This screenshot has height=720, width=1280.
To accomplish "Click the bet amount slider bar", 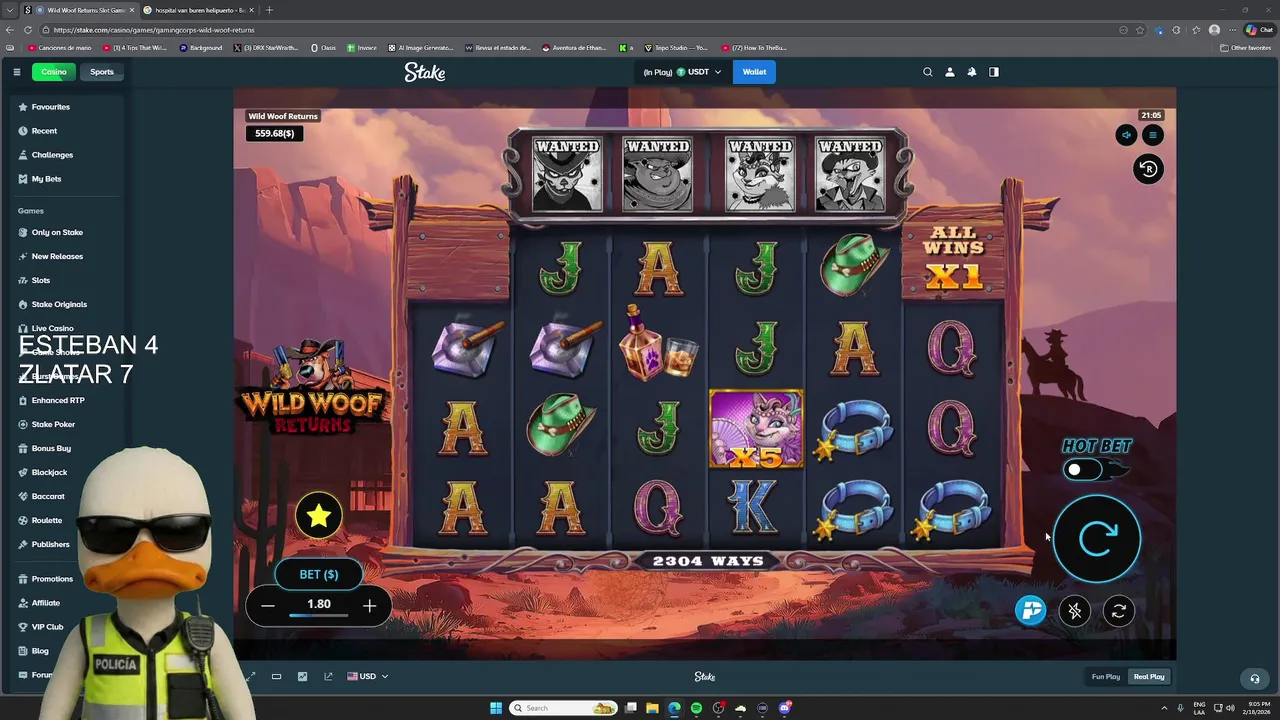I will click(x=318, y=616).
